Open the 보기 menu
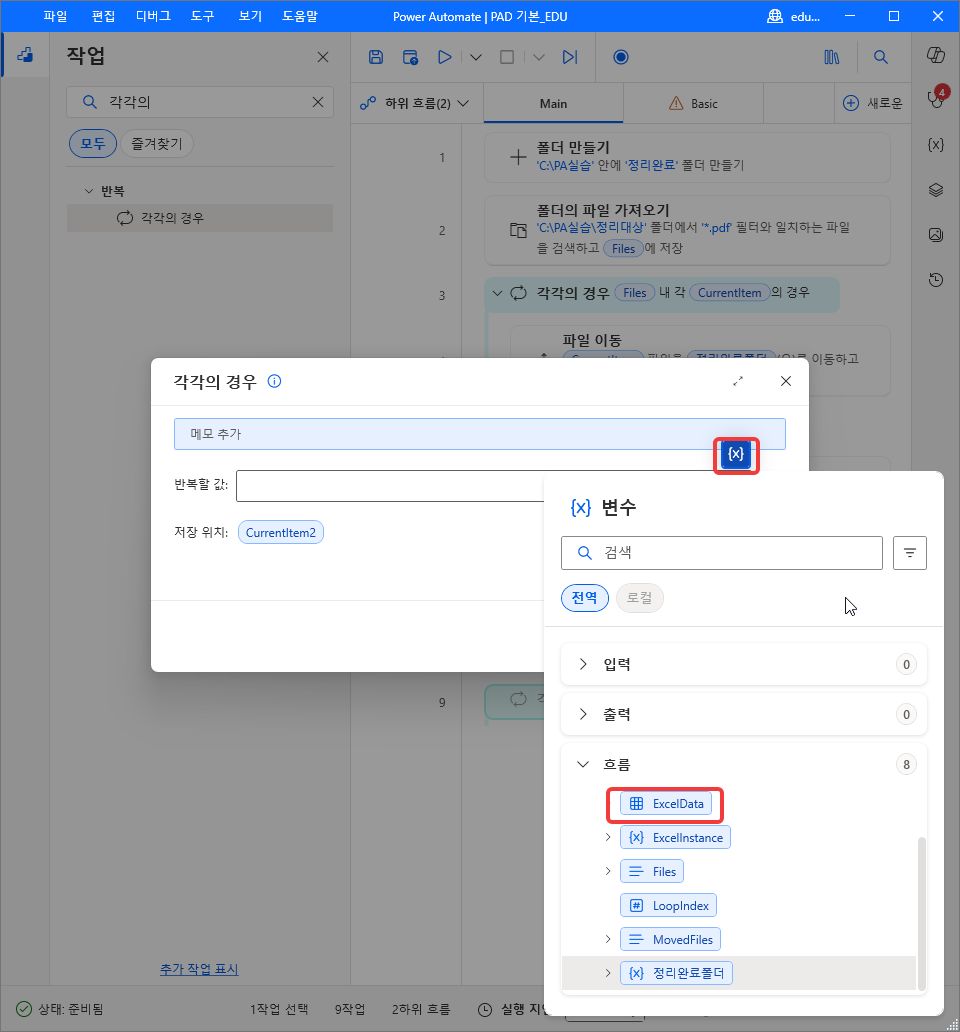This screenshot has width=960, height=1032. [250, 16]
